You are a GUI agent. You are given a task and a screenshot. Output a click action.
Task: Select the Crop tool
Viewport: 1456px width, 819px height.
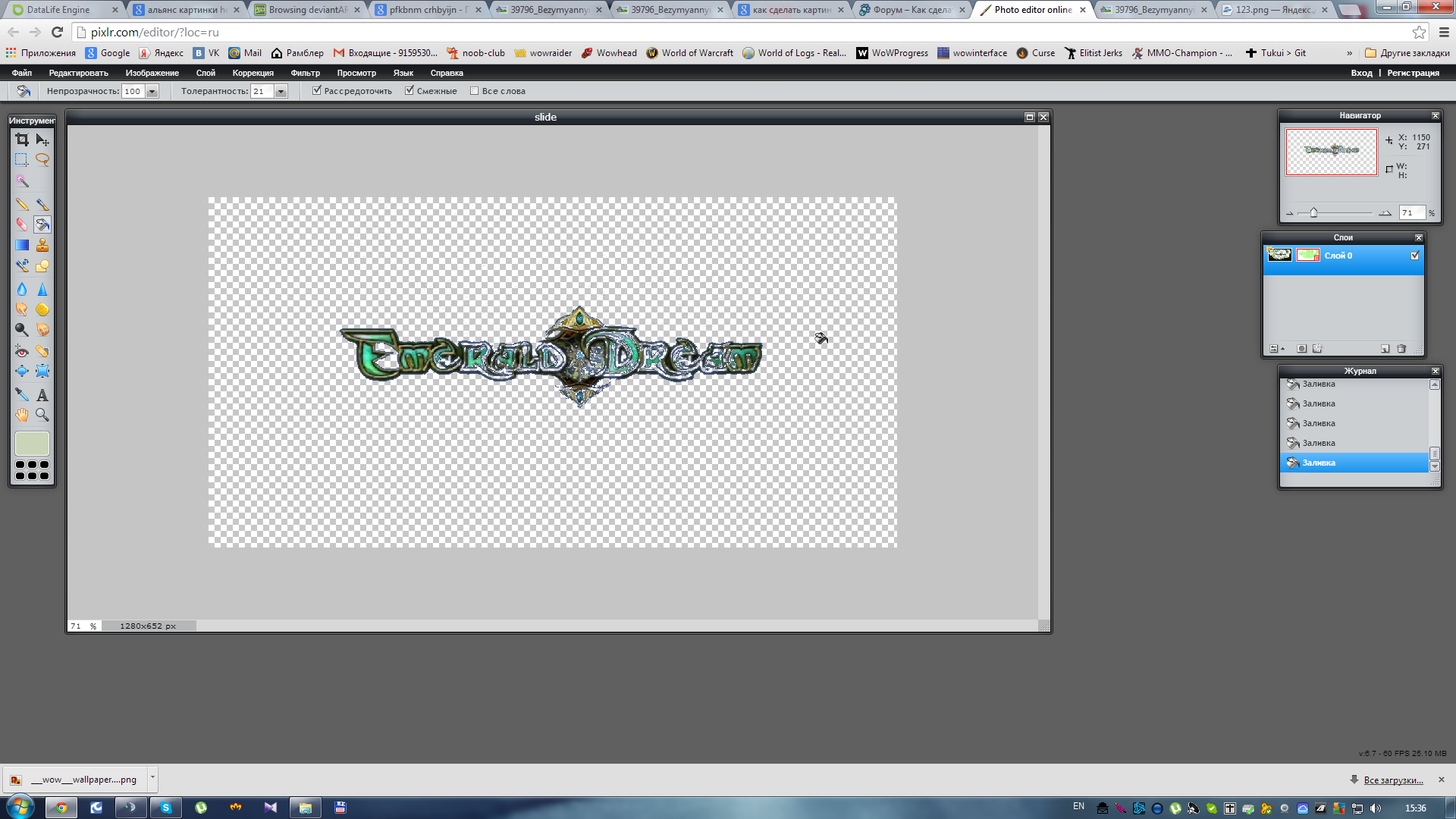pos(22,140)
